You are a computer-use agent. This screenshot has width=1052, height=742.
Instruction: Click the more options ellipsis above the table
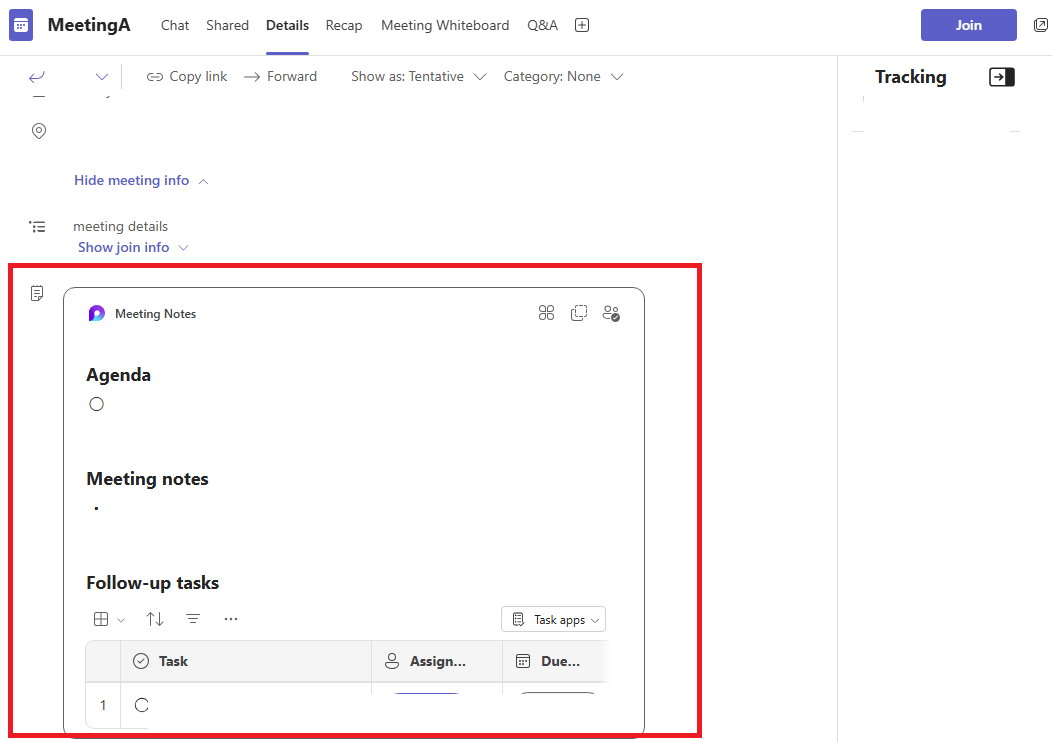click(231, 619)
